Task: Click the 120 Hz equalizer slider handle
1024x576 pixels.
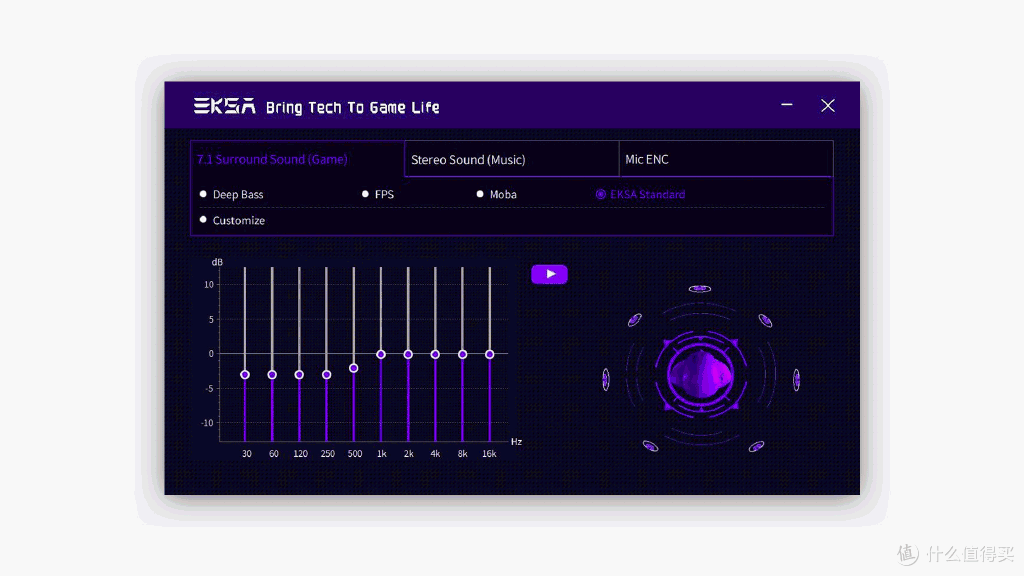Action: (x=299, y=375)
